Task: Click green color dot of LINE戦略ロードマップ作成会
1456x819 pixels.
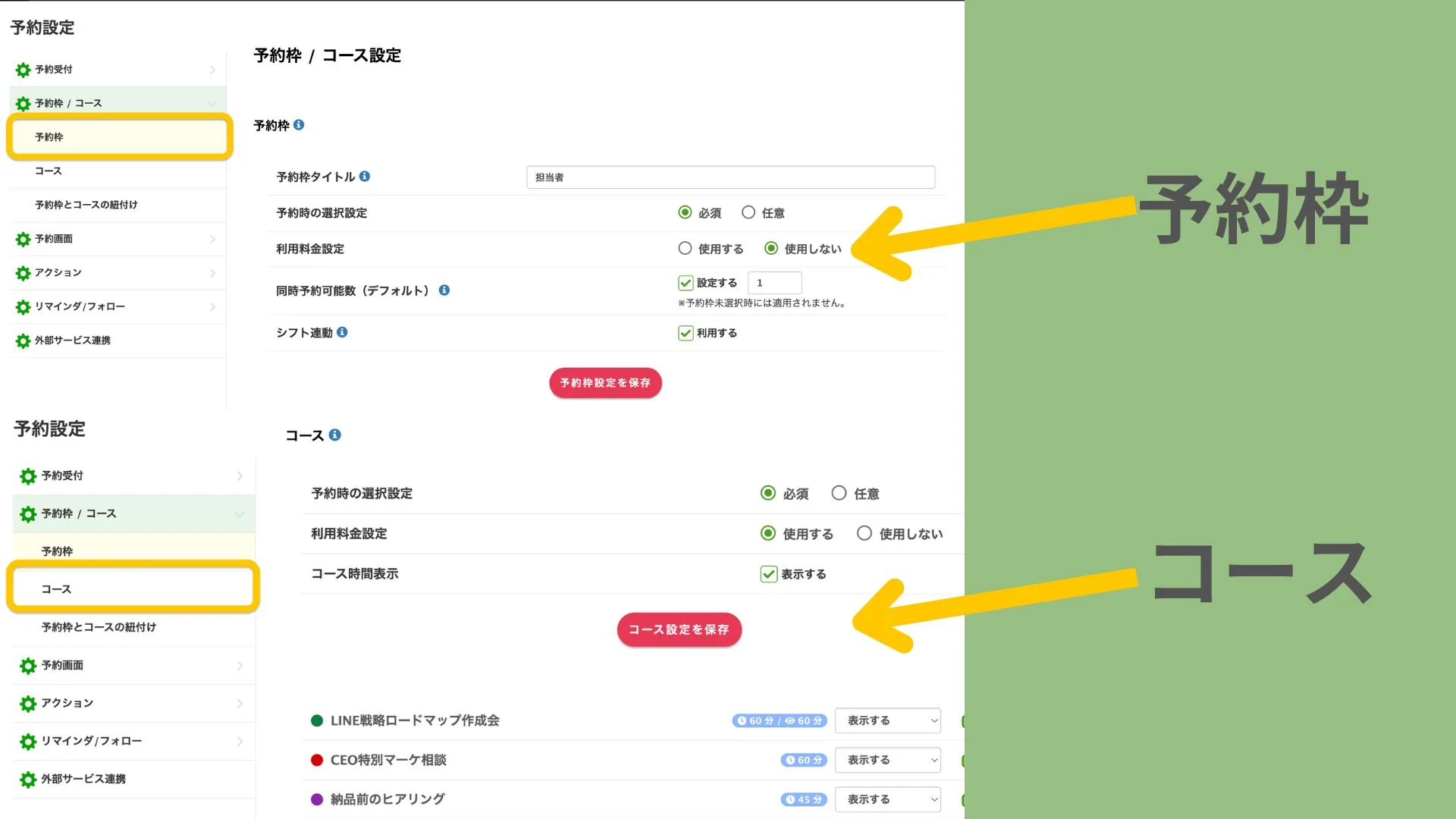Action: 317,720
